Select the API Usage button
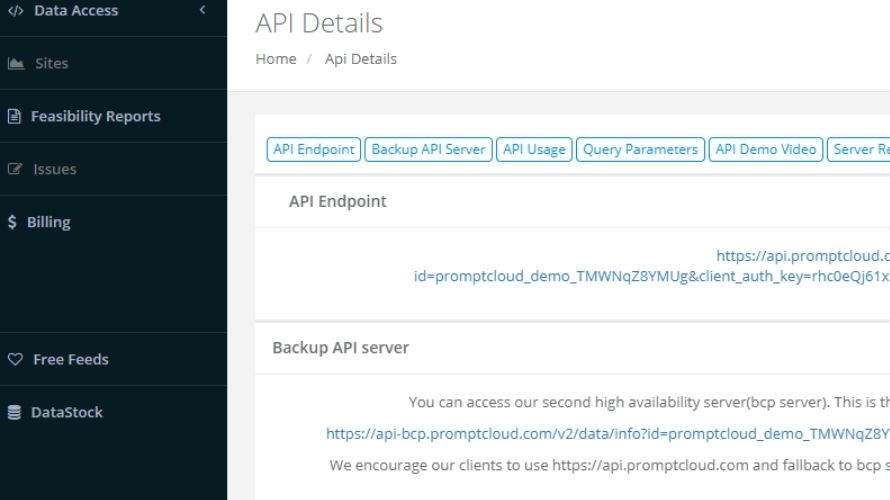Screen dimensions: 890x500 (534, 149)
